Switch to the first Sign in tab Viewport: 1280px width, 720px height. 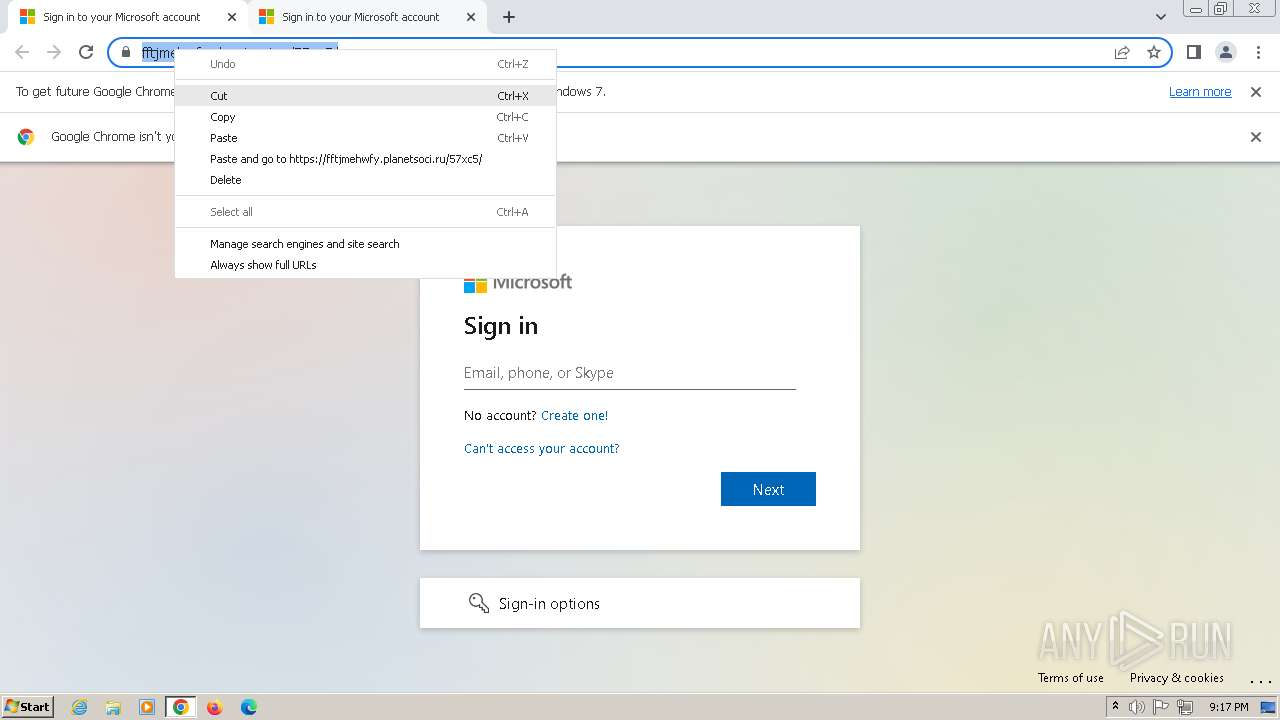pos(122,17)
